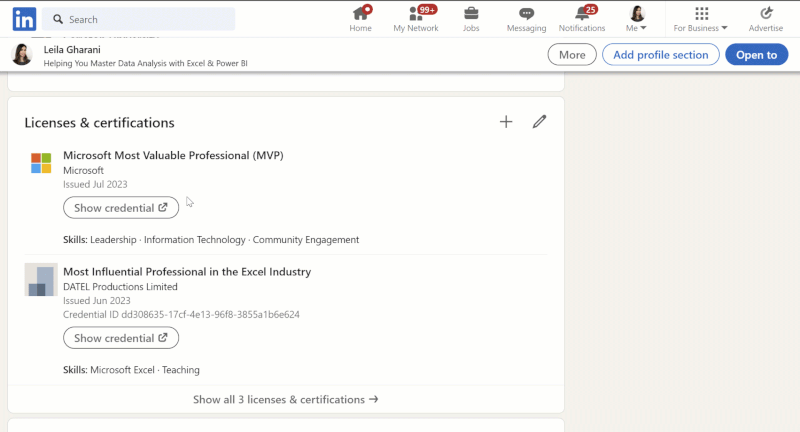Open Most Influential Professional in the Excel Industry

pyautogui.click(x=187, y=272)
